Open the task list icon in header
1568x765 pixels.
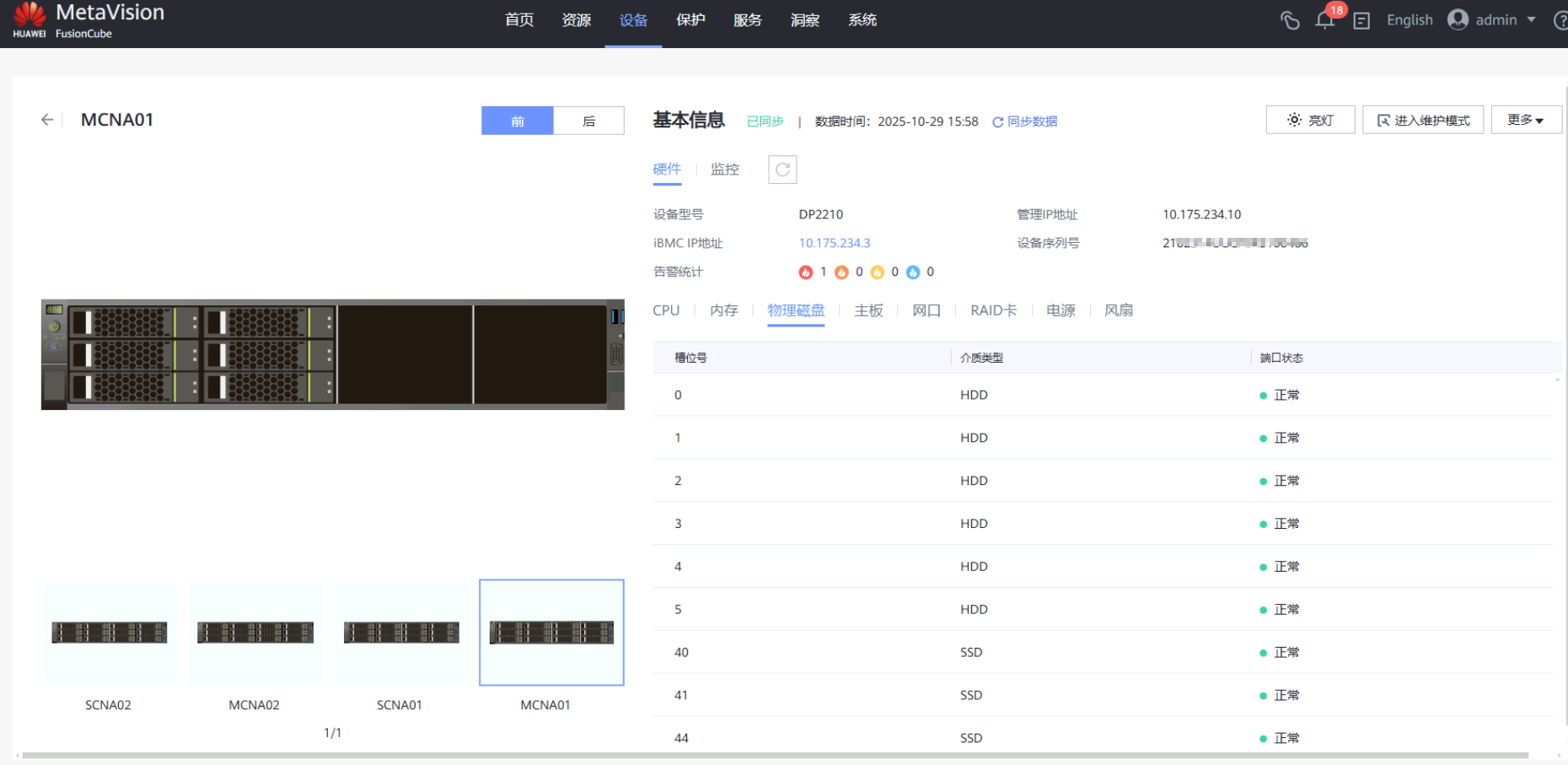[1361, 20]
